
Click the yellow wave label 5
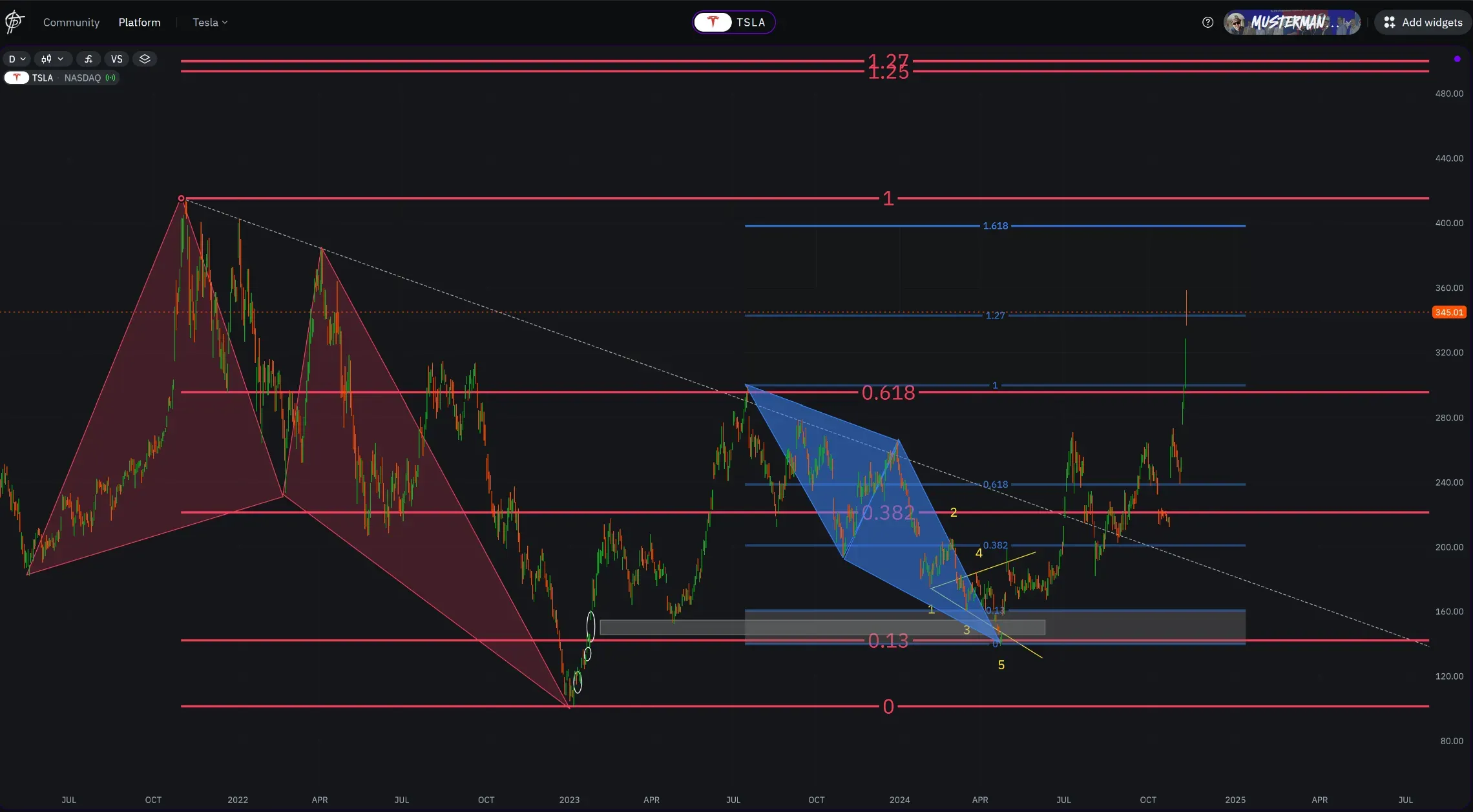1001,665
